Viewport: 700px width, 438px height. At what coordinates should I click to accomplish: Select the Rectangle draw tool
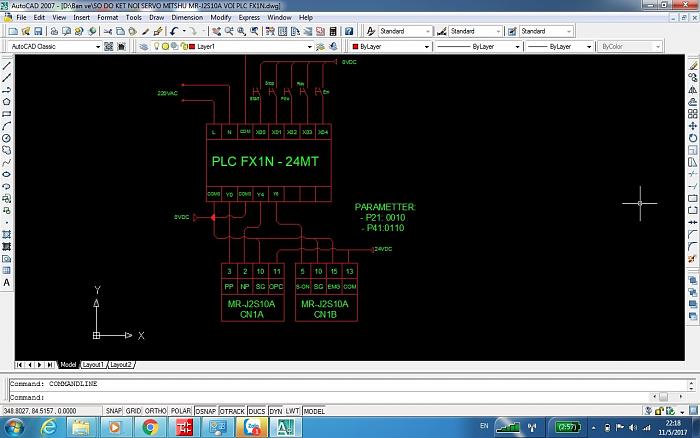click(7, 114)
